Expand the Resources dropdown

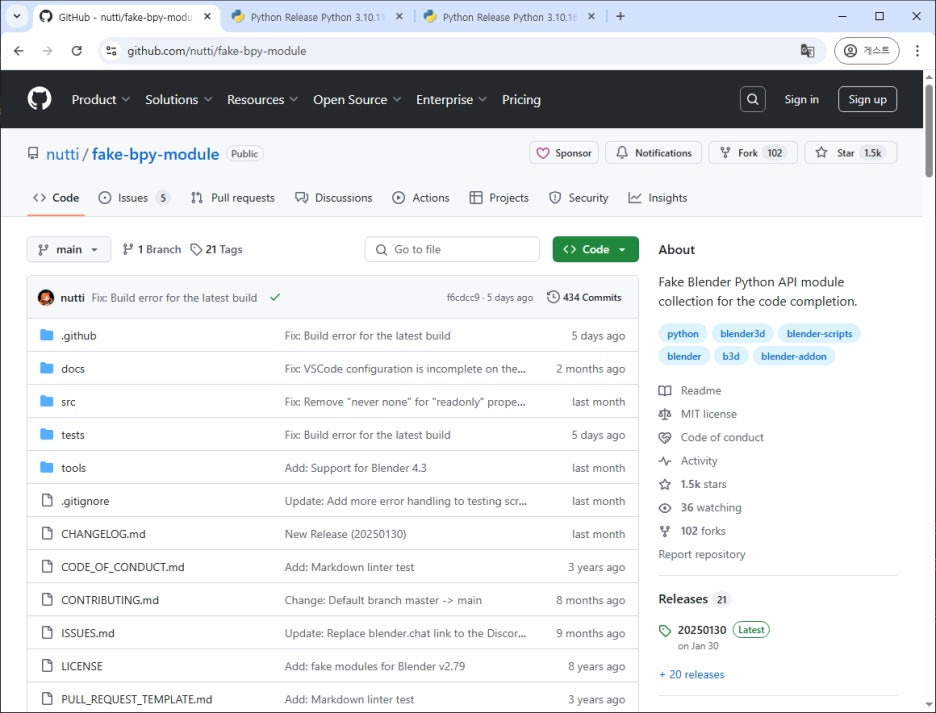262,100
